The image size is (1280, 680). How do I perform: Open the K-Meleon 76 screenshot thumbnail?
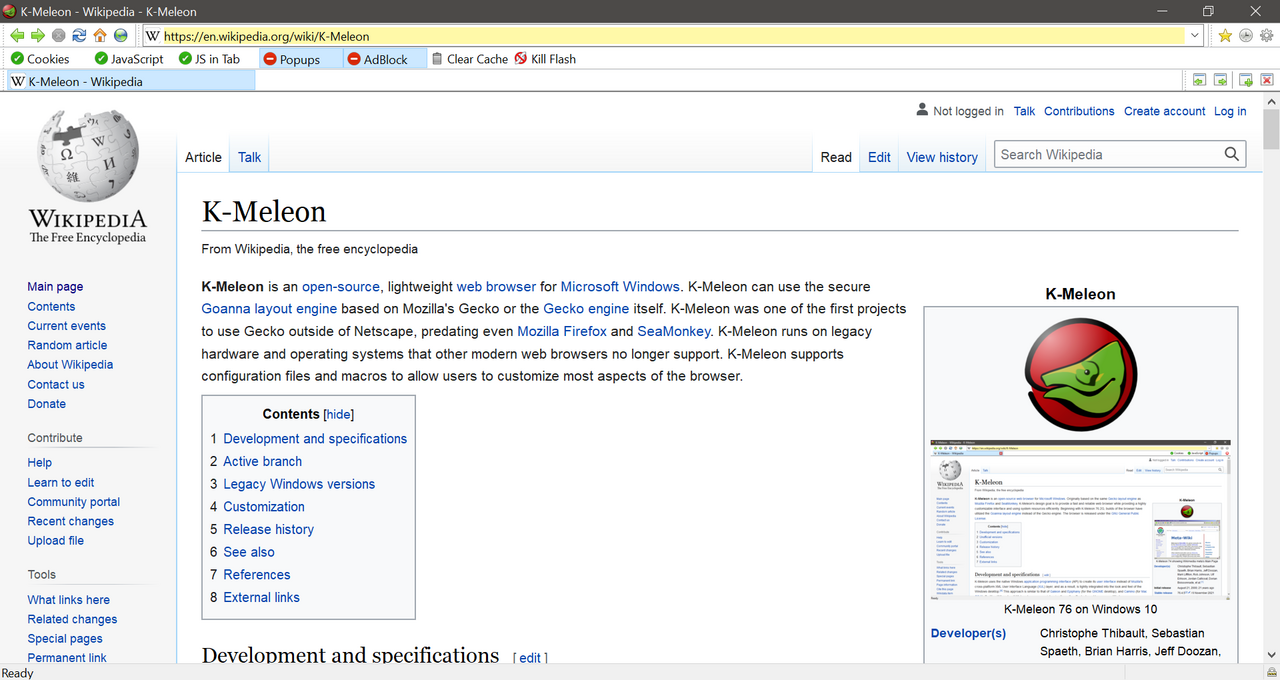click(1080, 519)
